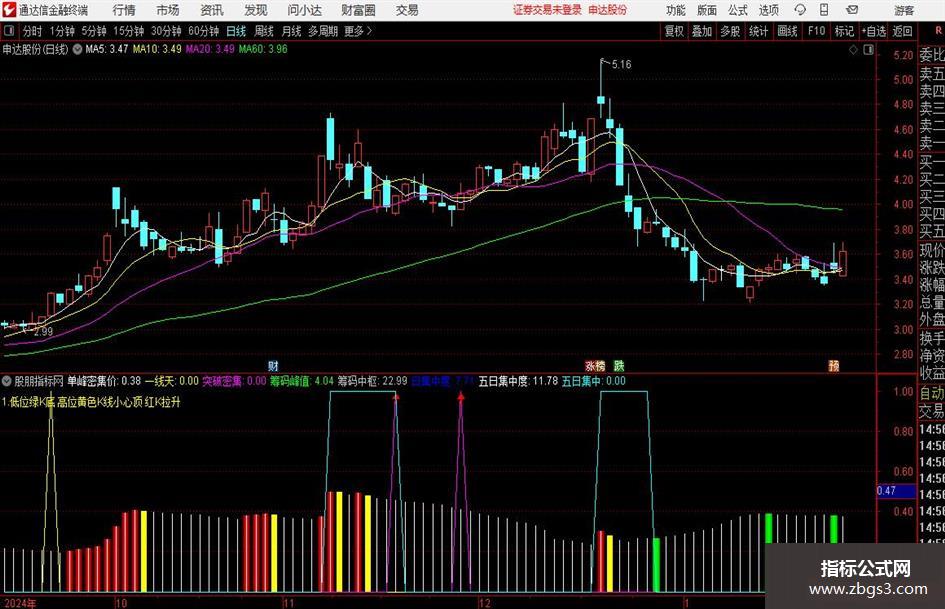Click the 自动 label in right panel
The height and width of the screenshot is (609, 945).
pos(932,393)
